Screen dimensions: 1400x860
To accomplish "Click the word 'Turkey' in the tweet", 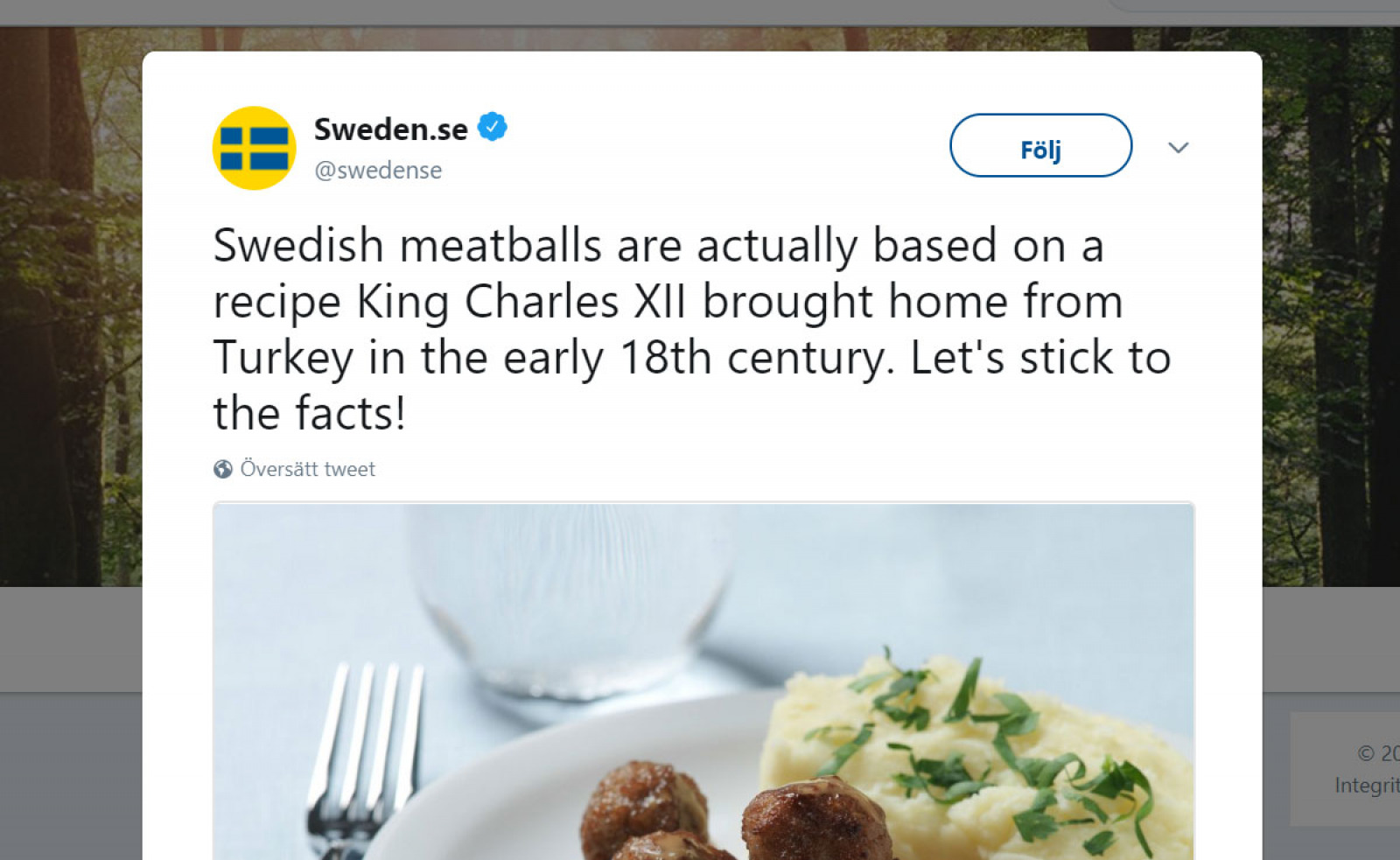I will pos(283,358).
